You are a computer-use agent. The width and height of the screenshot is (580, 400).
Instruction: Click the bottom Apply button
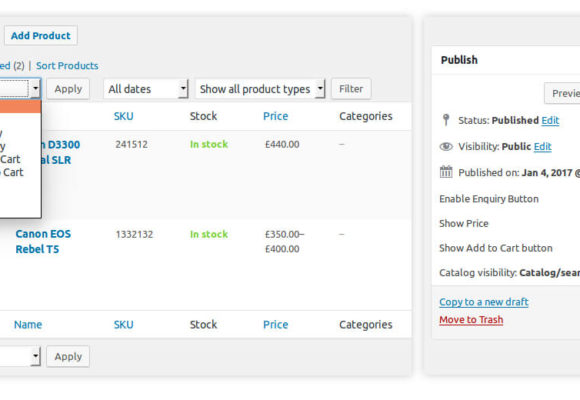pos(68,356)
